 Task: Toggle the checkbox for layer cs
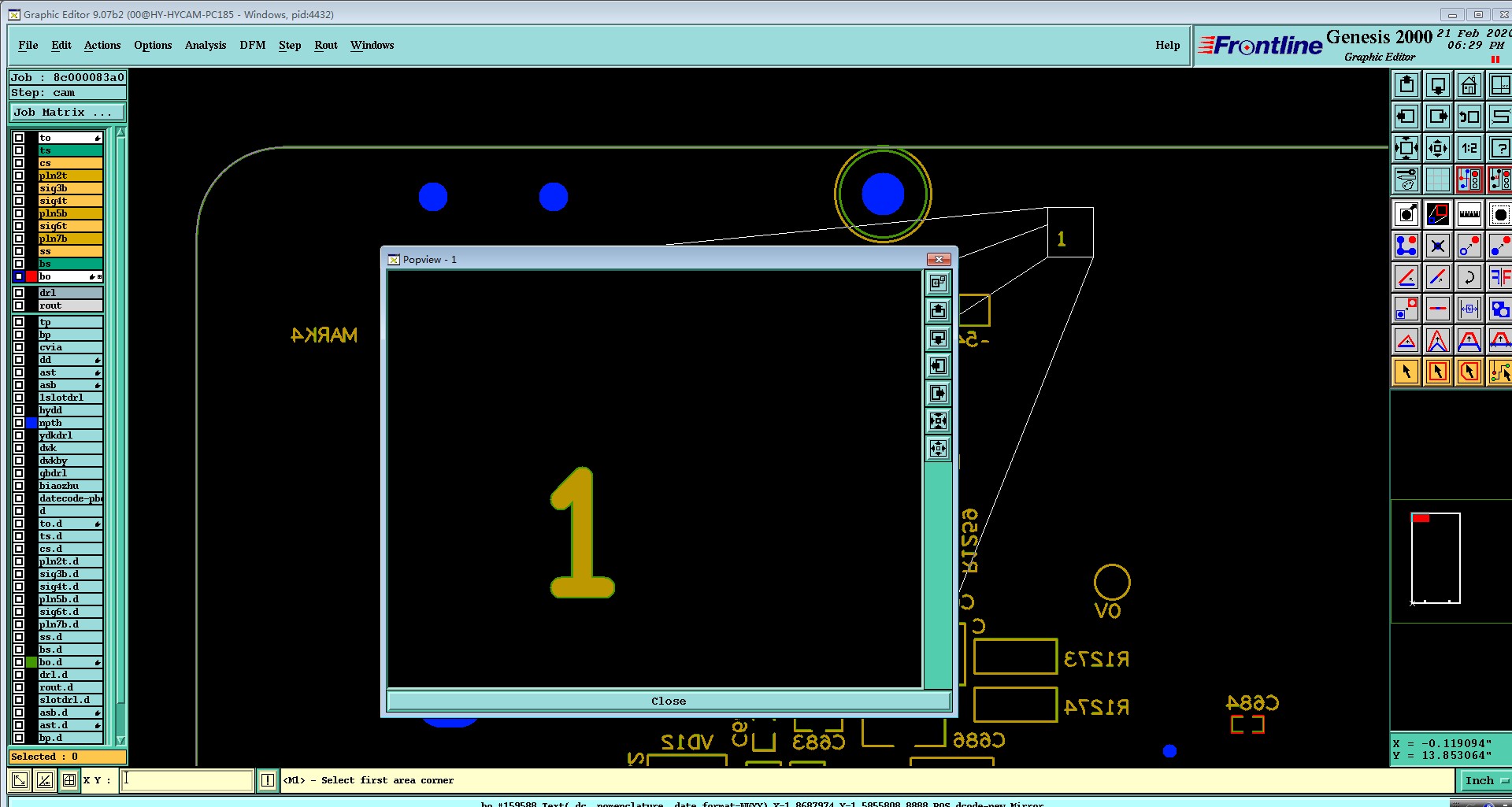click(19, 163)
